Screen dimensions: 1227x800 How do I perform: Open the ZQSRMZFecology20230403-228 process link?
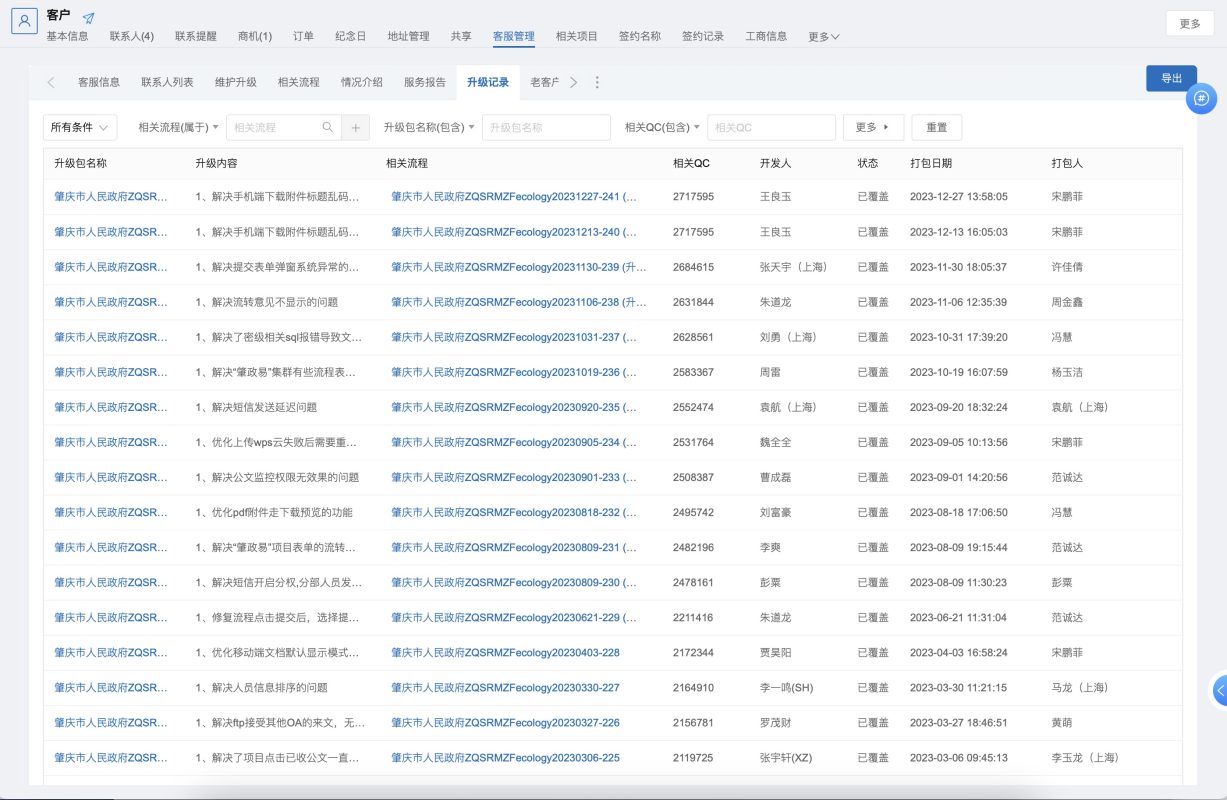pyautogui.click(x=505, y=653)
